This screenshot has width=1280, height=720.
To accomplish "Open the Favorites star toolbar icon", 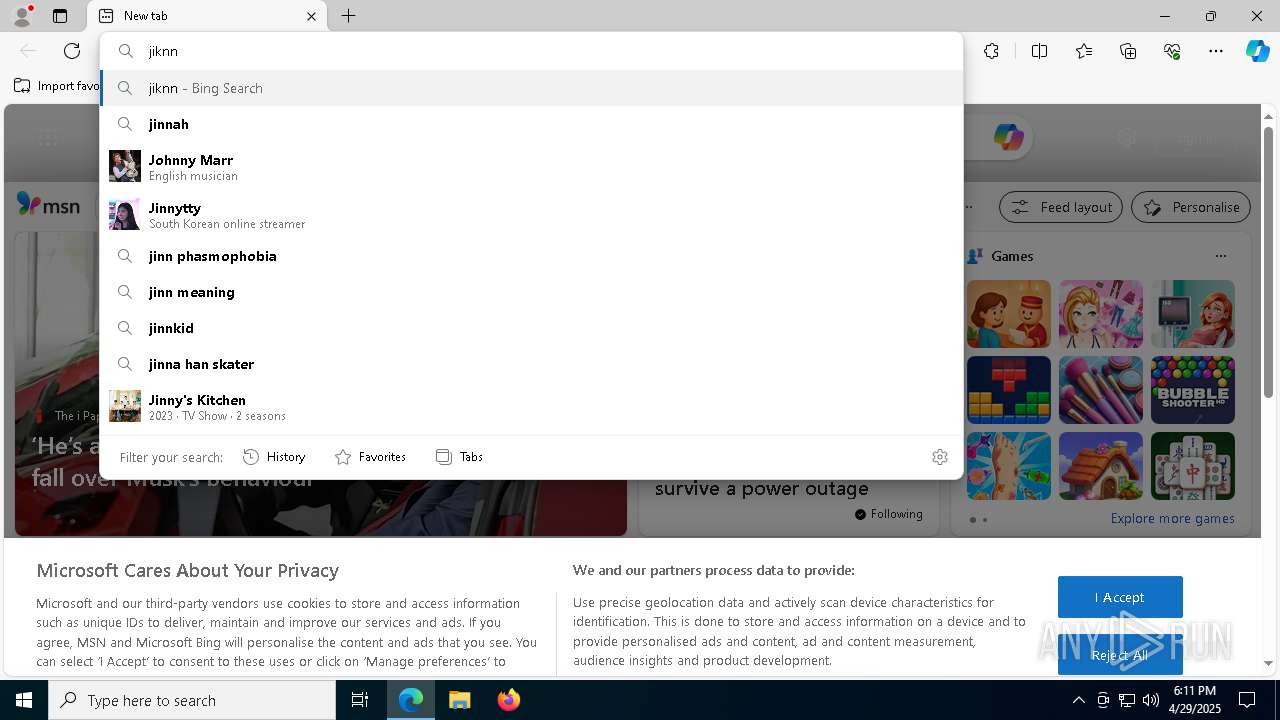I will point(1084,51).
